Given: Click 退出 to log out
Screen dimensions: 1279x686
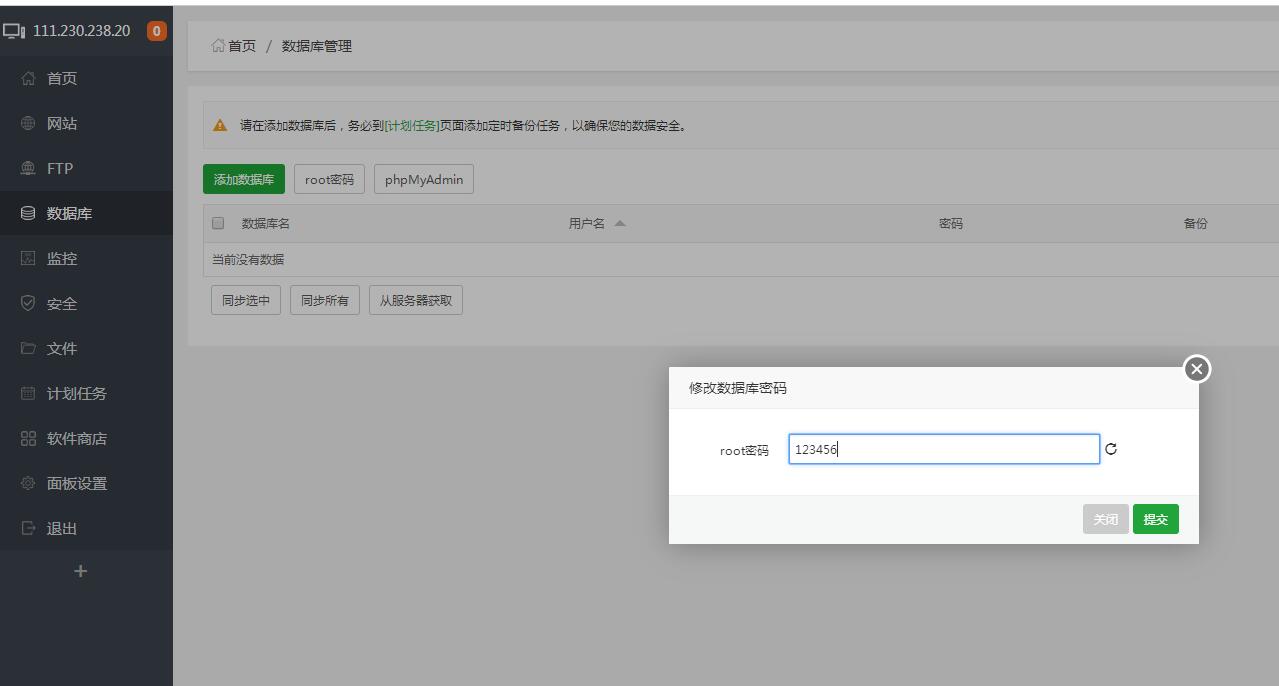Looking at the screenshot, I should coord(62,529).
